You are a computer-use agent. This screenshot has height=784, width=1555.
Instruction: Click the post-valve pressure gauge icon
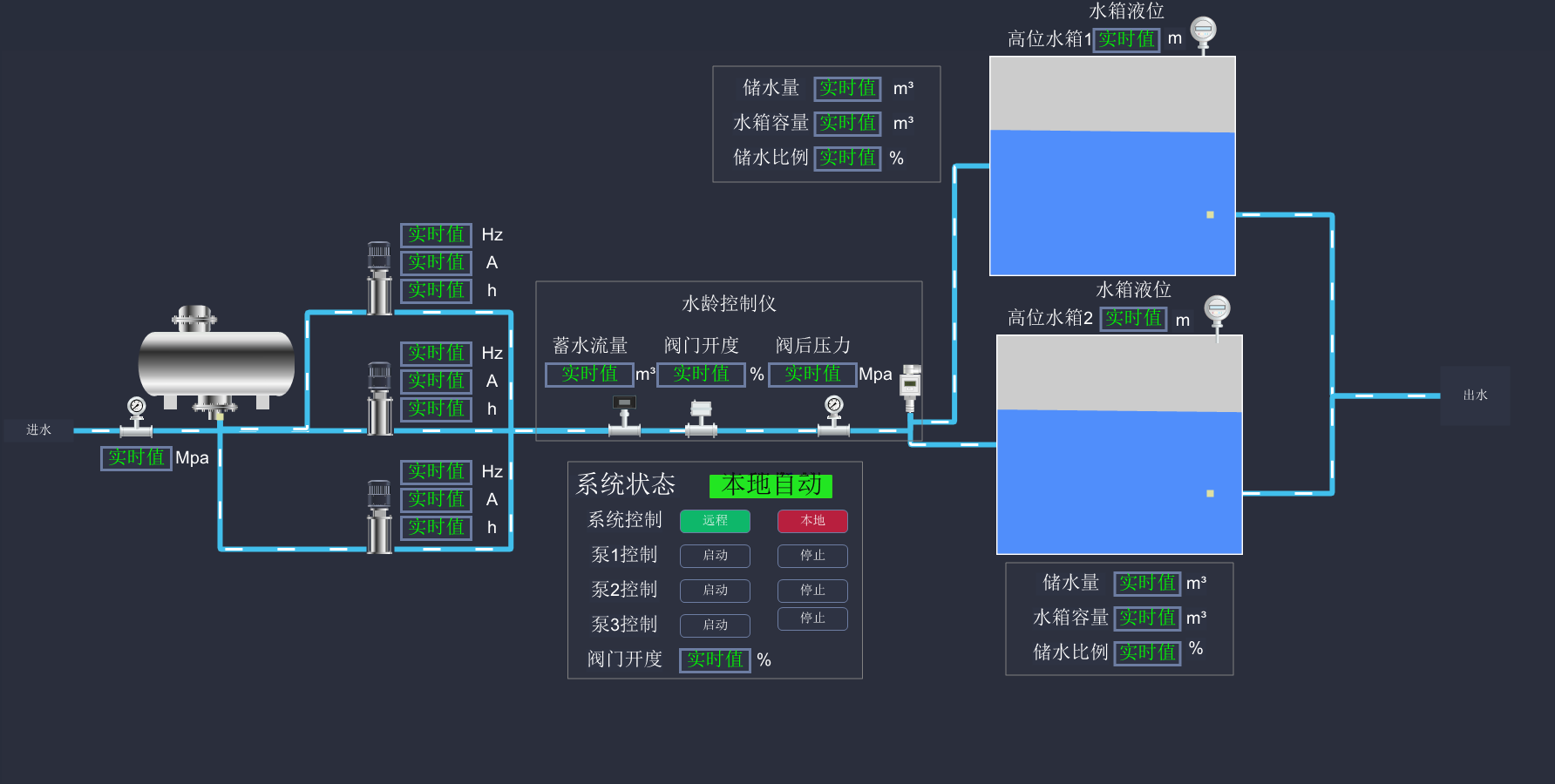tap(833, 416)
